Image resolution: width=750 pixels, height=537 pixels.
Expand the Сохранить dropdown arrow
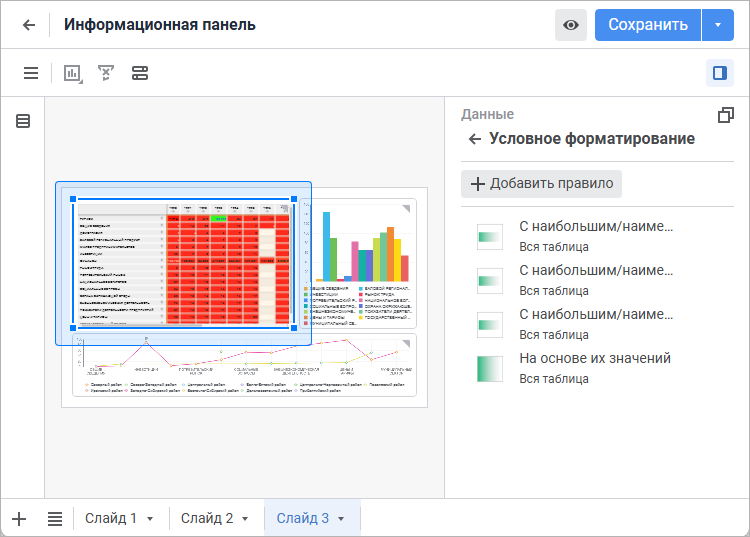(718, 25)
